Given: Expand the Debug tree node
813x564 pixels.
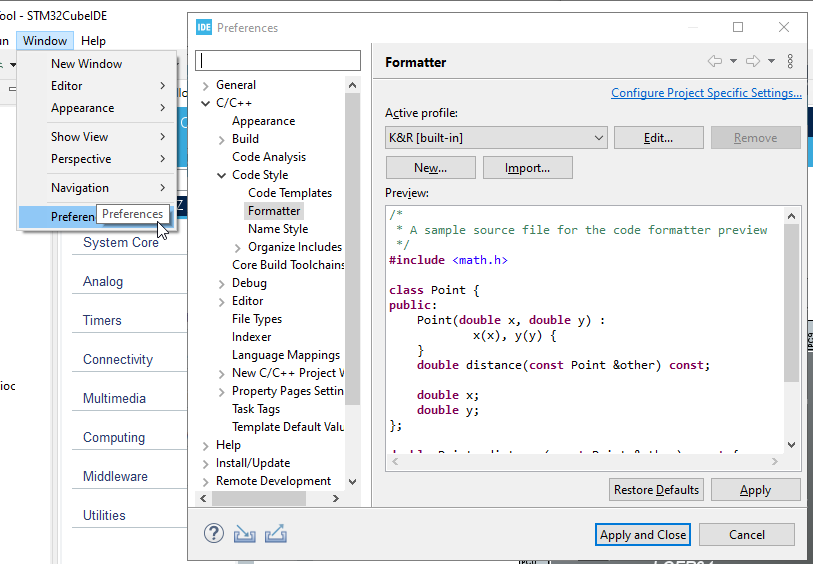Looking at the screenshot, I should tap(222, 283).
